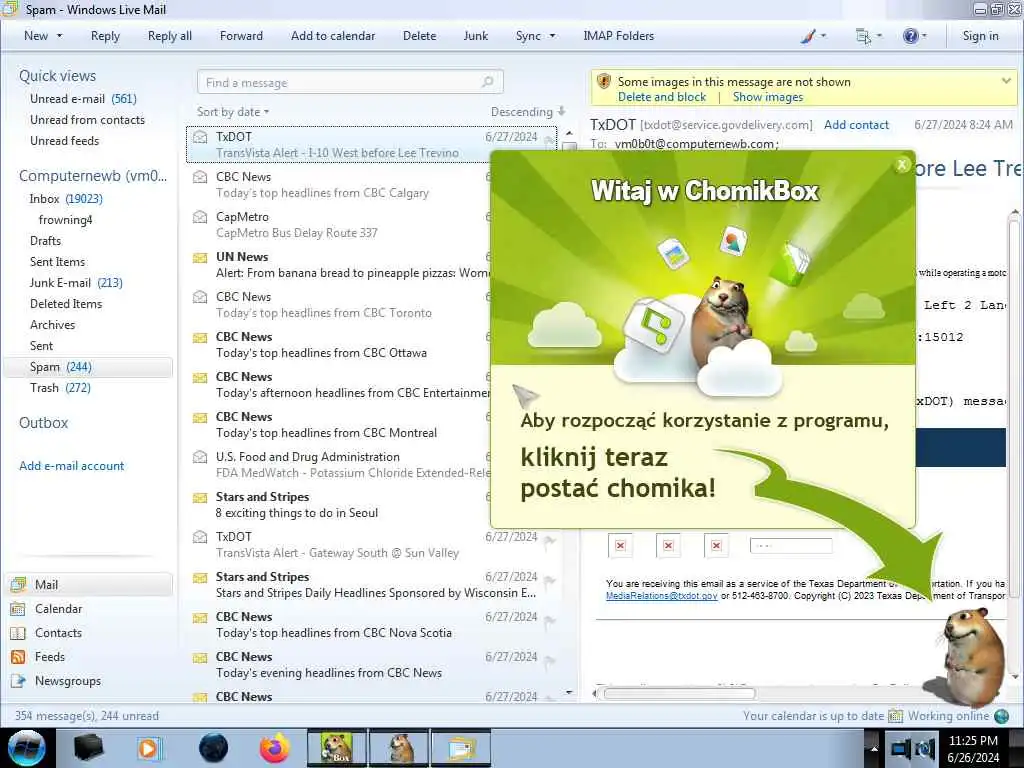Image resolution: width=1024 pixels, height=768 pixels.
Task: Flag the CBC Nova Scotia message
Action: (x=550, y=620)
